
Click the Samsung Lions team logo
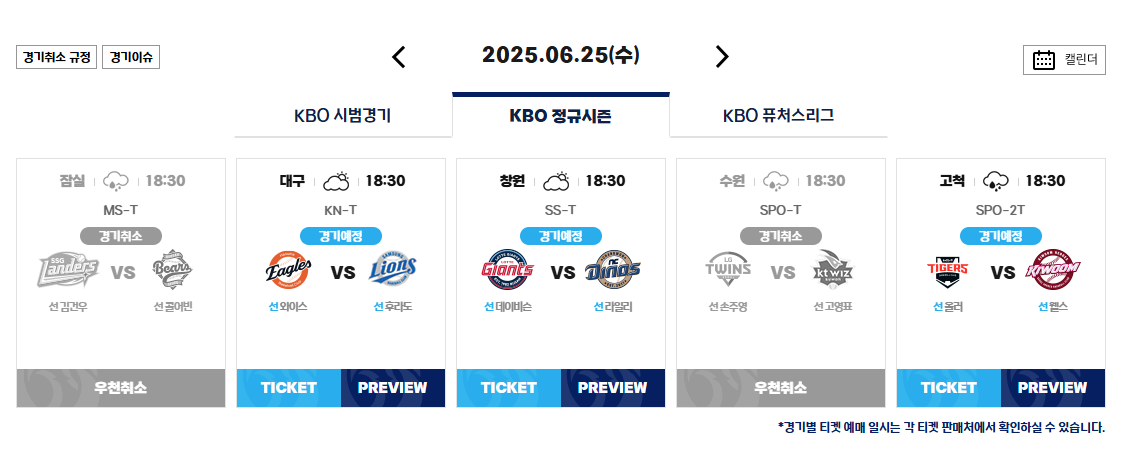[x=393, y=270]
